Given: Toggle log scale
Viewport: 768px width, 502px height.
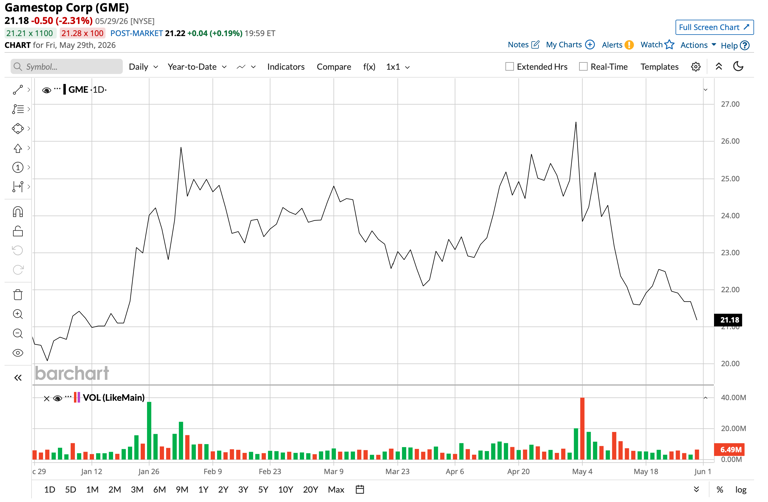Looking at the screenshot, I should tap(741, 490).
